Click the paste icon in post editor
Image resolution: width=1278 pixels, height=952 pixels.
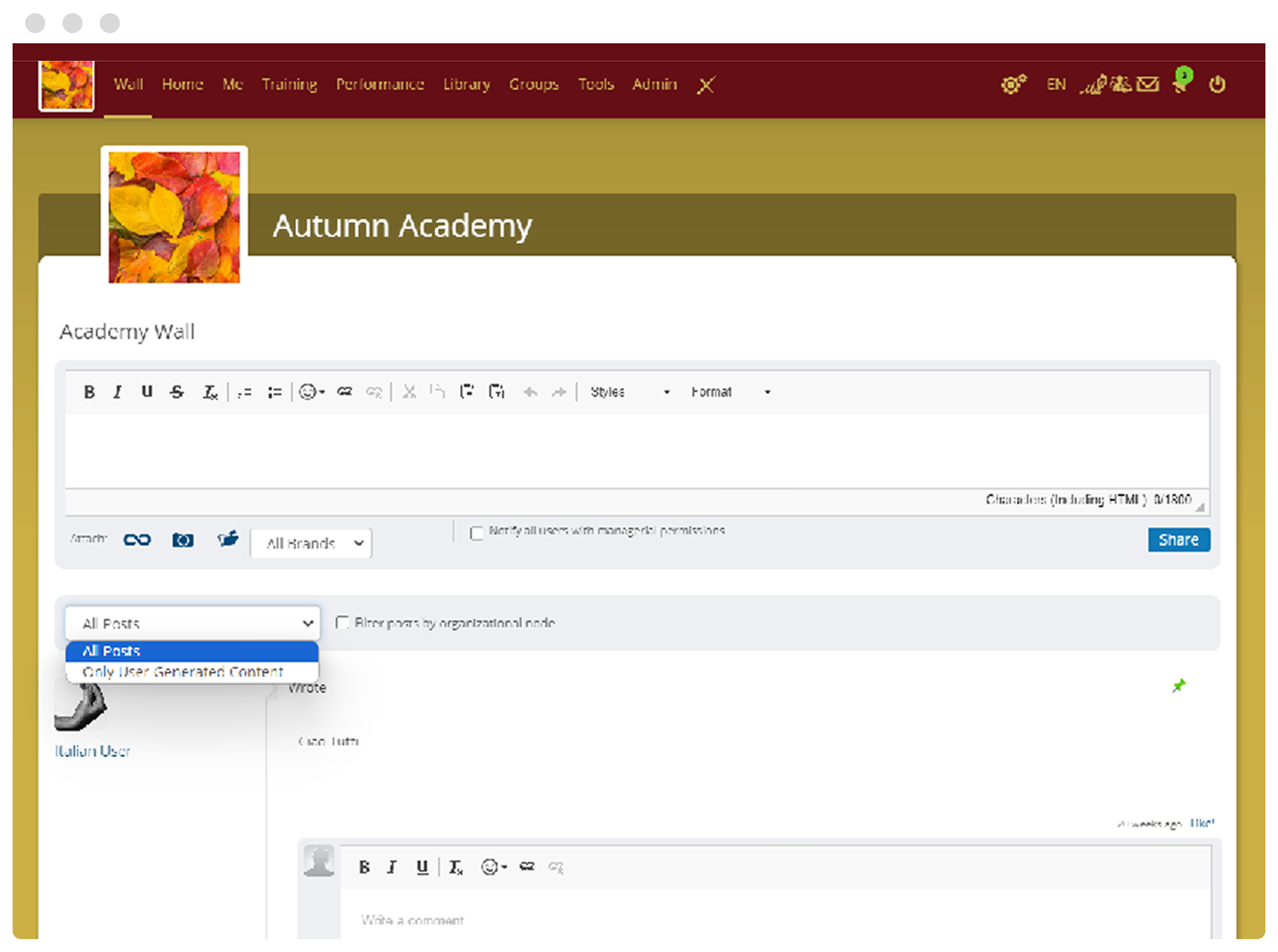467,392
